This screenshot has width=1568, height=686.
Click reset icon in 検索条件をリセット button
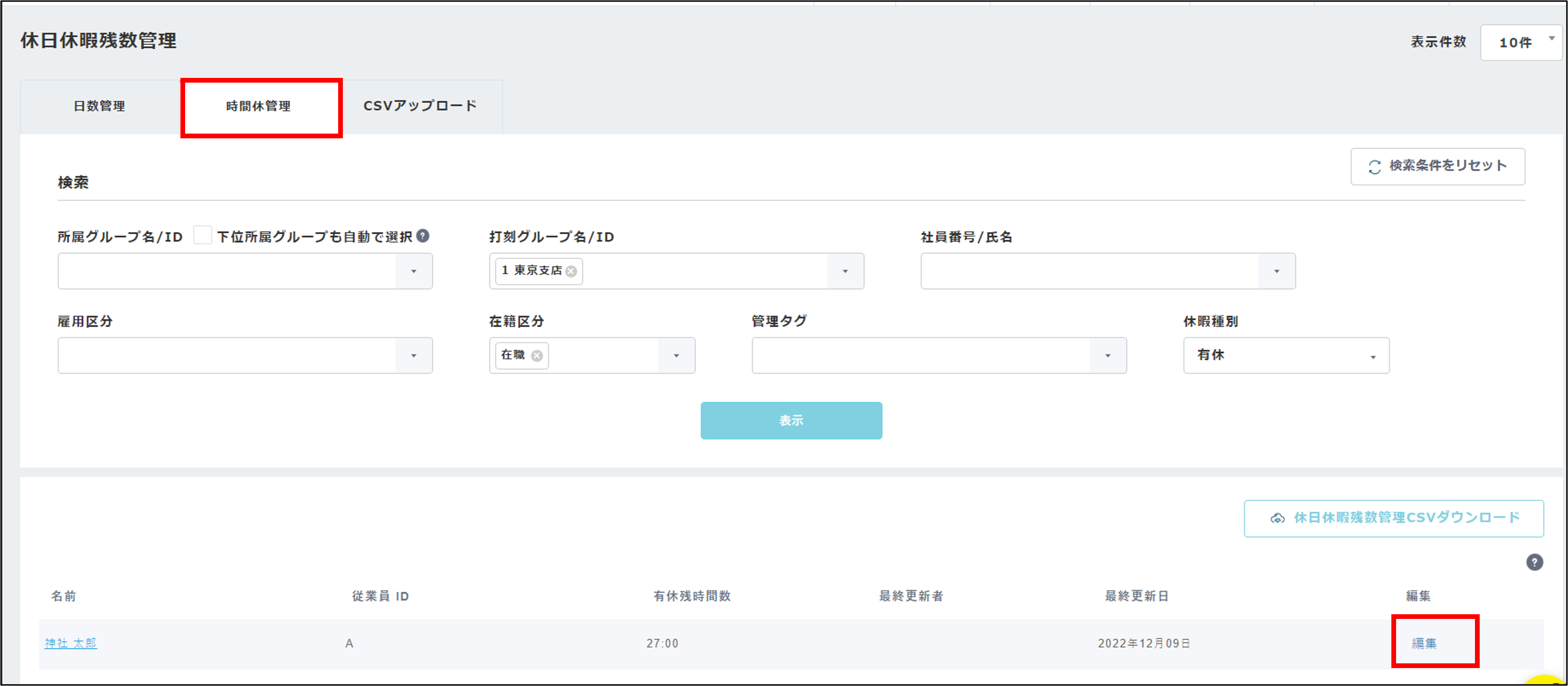click(x=1374, y=167)
